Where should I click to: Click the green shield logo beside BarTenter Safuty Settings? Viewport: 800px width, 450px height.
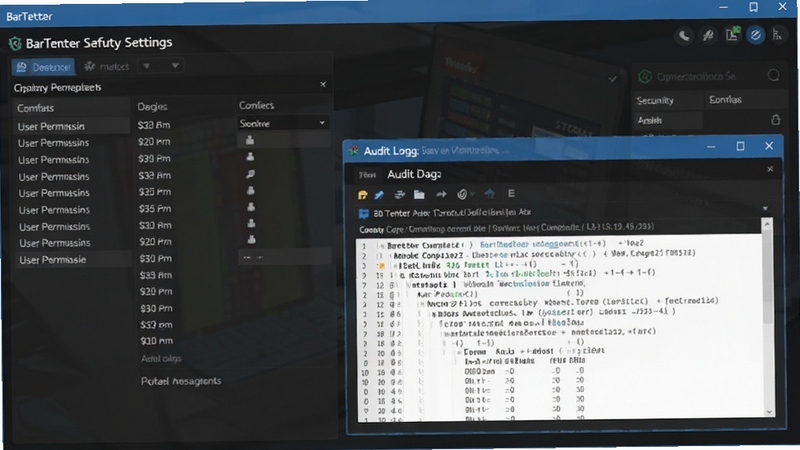(x=15, y=43)
